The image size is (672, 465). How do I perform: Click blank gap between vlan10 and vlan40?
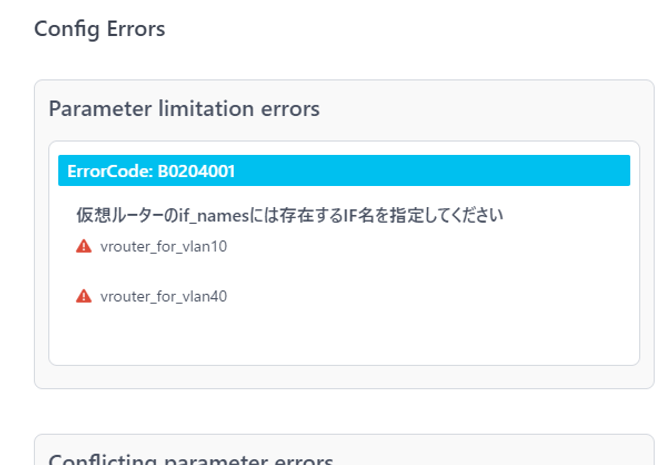[x=344, y=271]
